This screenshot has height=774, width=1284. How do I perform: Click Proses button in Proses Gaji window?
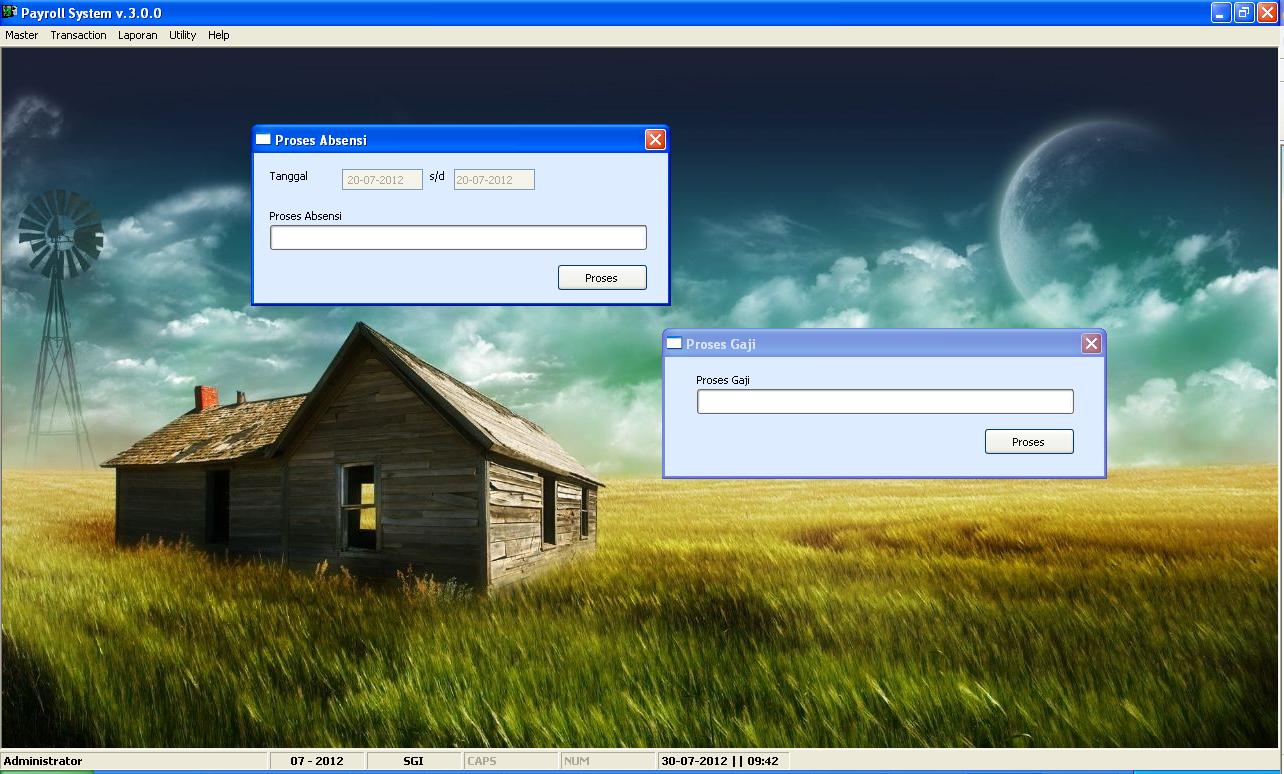coord(1029,442)
